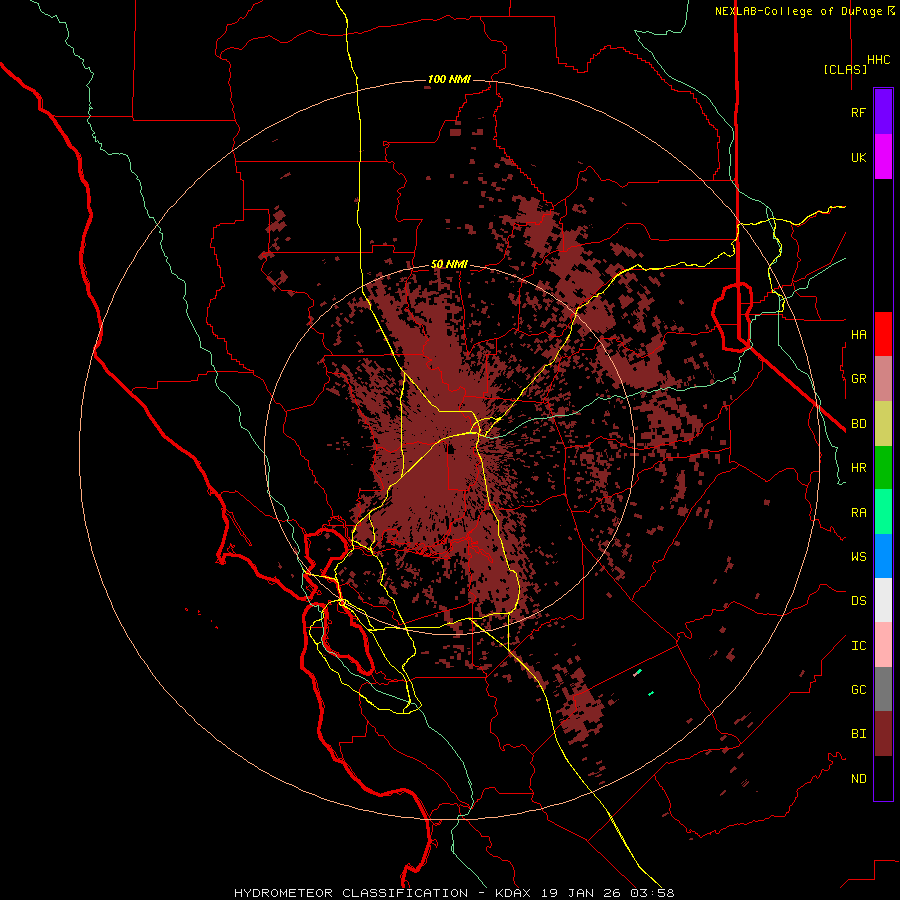Click the GC gray legend swatch
Image resolution: width=900 pixels, height=900 pixels.
883,689
